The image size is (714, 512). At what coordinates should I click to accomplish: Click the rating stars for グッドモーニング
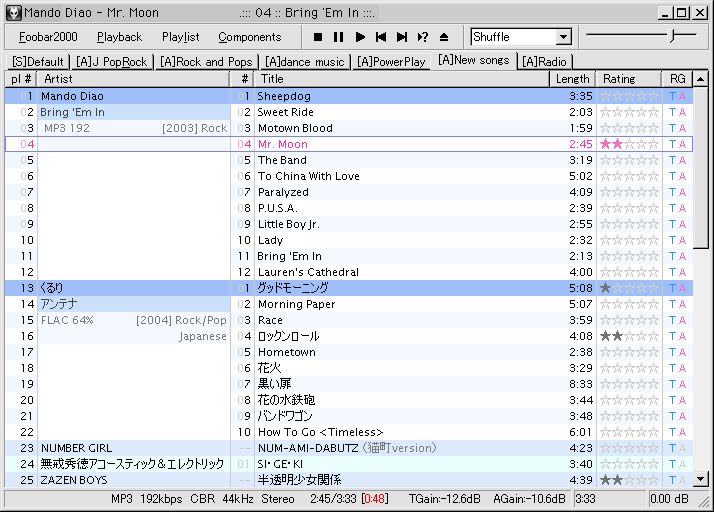point(629,288)
